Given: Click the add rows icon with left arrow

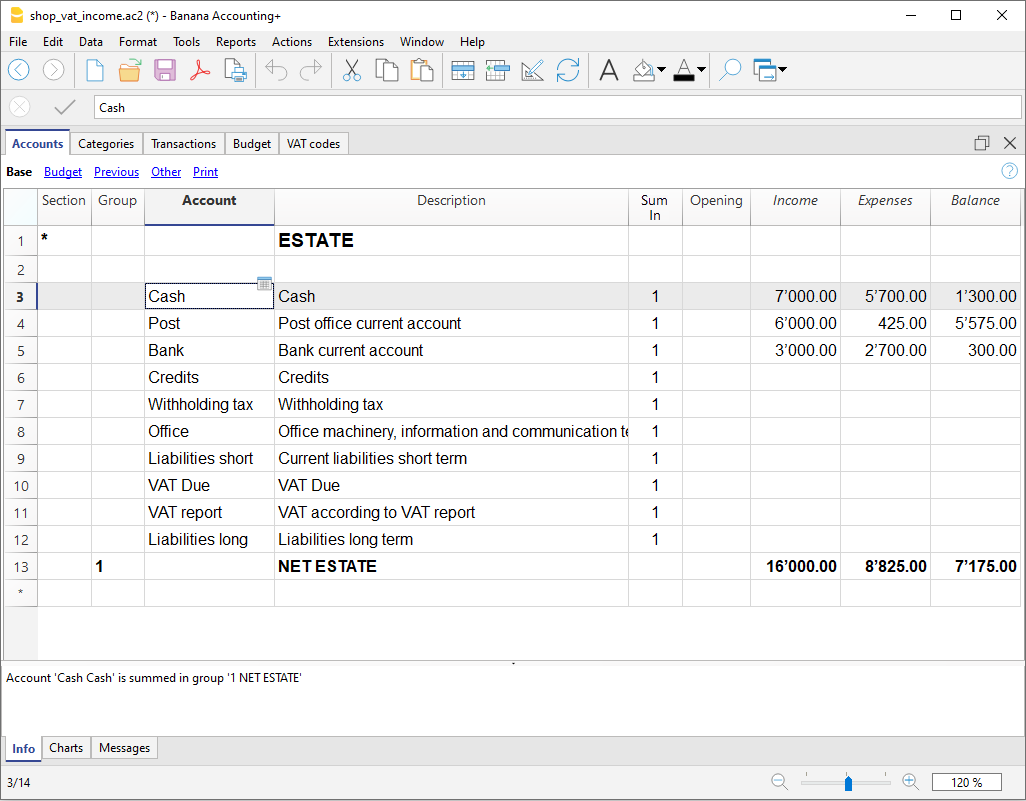Looking at the screenshot, I should click(x=497, y=69).
